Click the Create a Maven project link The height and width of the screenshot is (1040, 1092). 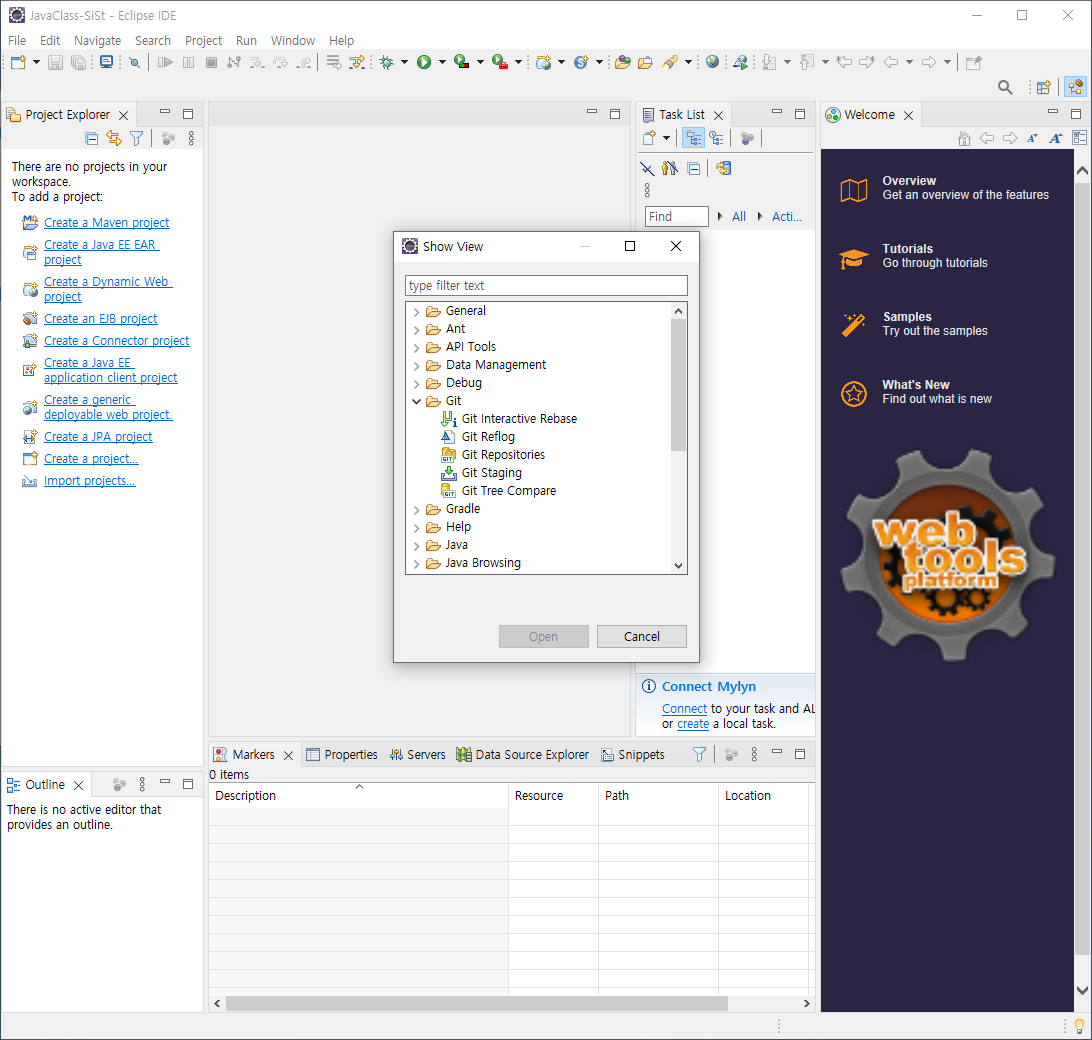107,223
